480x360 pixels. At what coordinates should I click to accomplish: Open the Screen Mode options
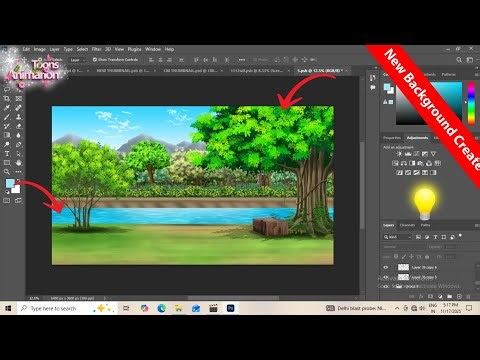click(x=19, y=200)
